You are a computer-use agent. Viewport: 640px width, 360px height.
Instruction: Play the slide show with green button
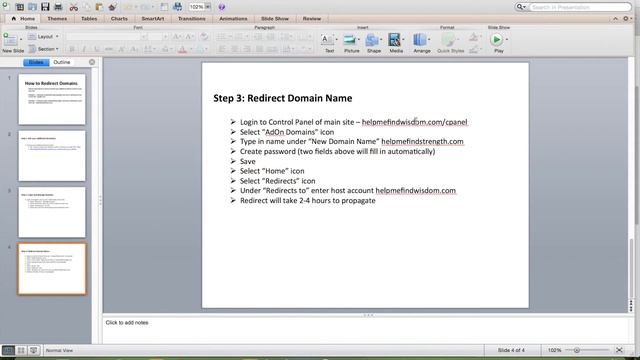[x=497, y=40]
